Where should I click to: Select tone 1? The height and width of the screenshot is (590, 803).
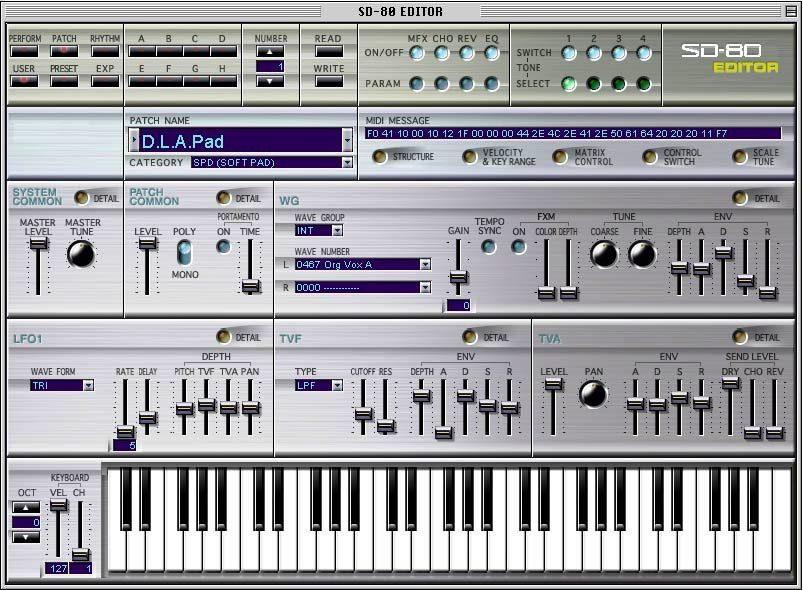[568, 83]
